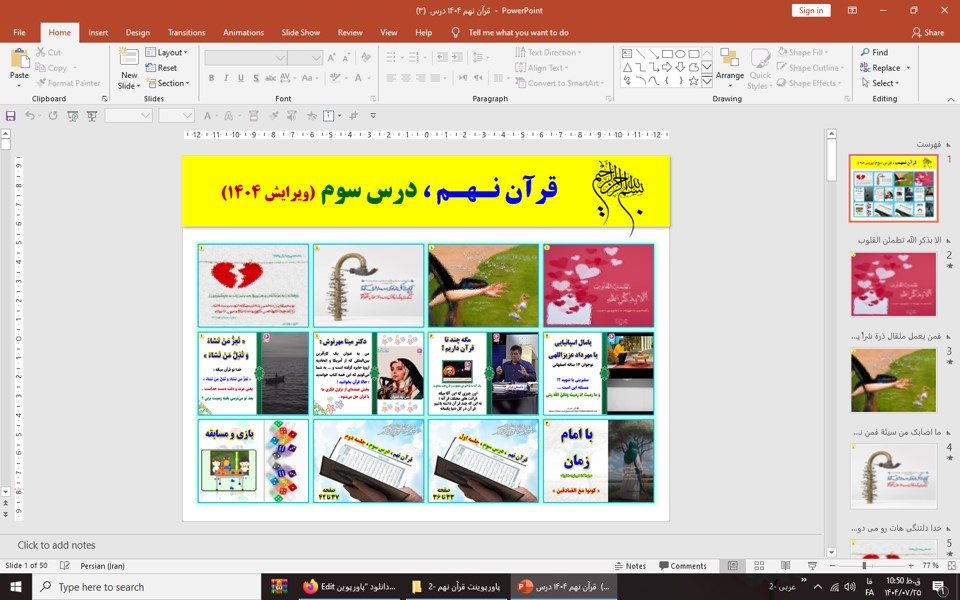The width and height of the screenshot is (960, 600).
Task: Open the Comments pane button
Action: tap(682, 566)
